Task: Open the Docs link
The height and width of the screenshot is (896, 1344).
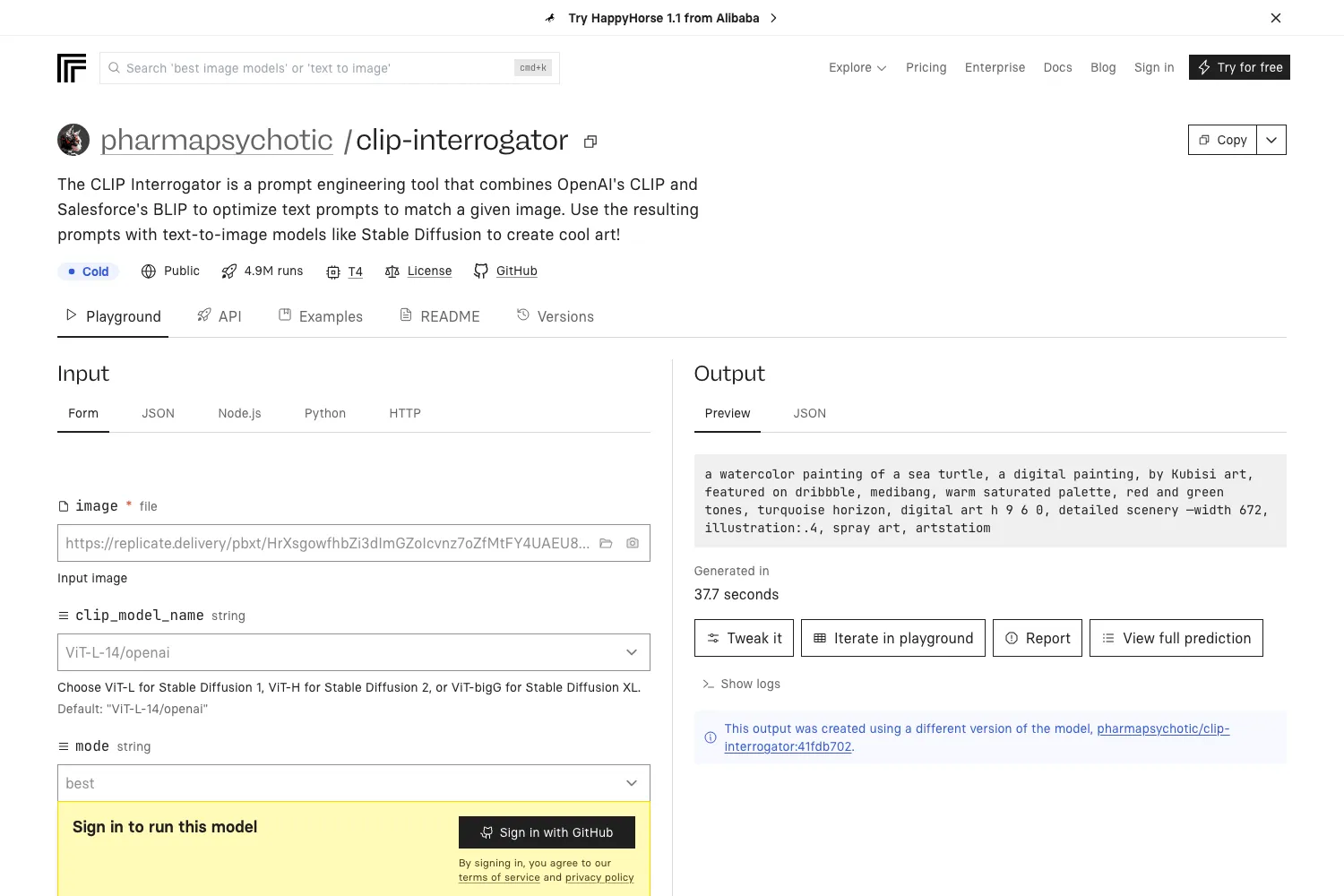Action: coord(1058,67)
